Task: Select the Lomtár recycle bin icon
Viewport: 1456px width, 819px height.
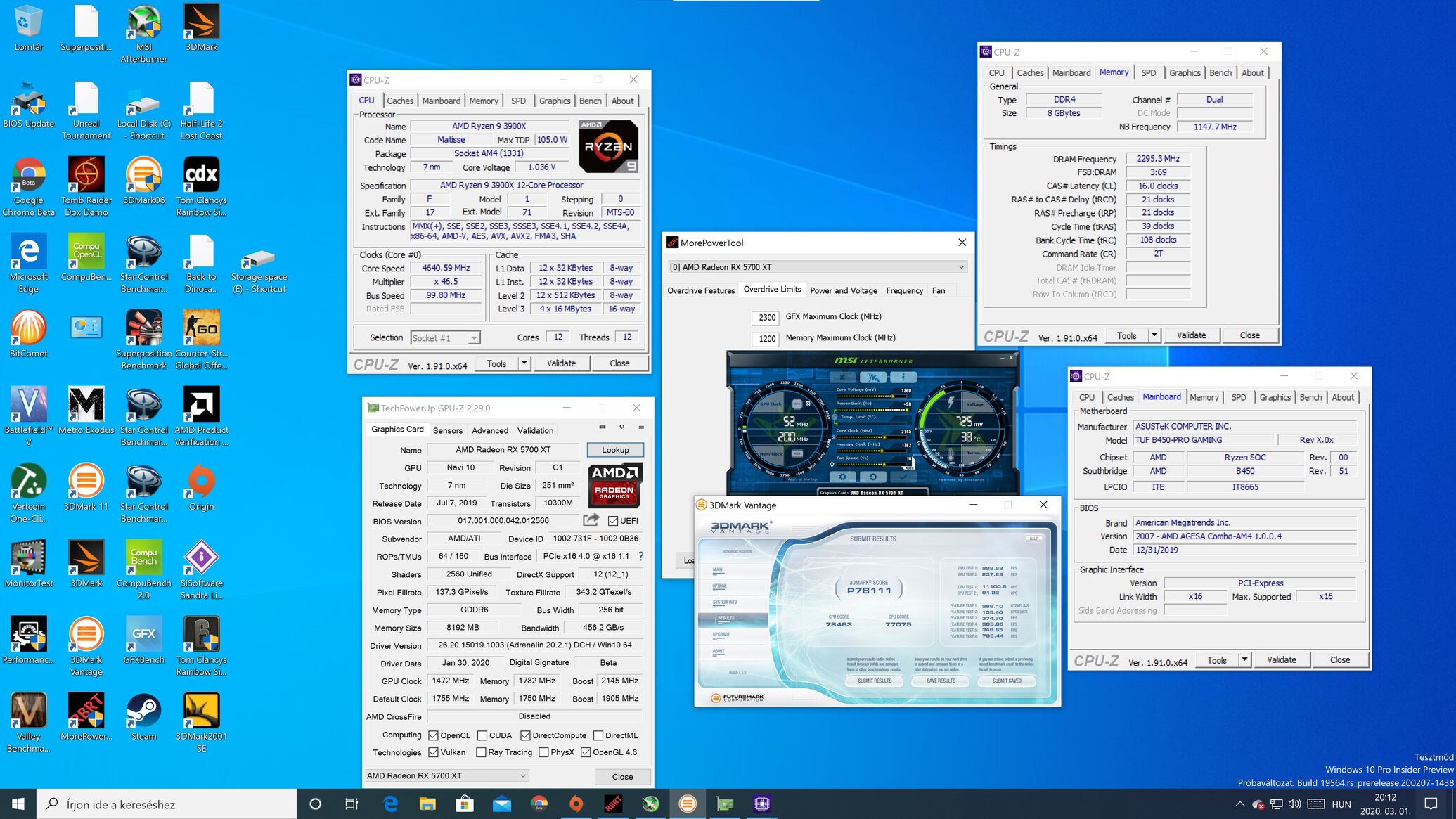Action: (x=28, y=27)
